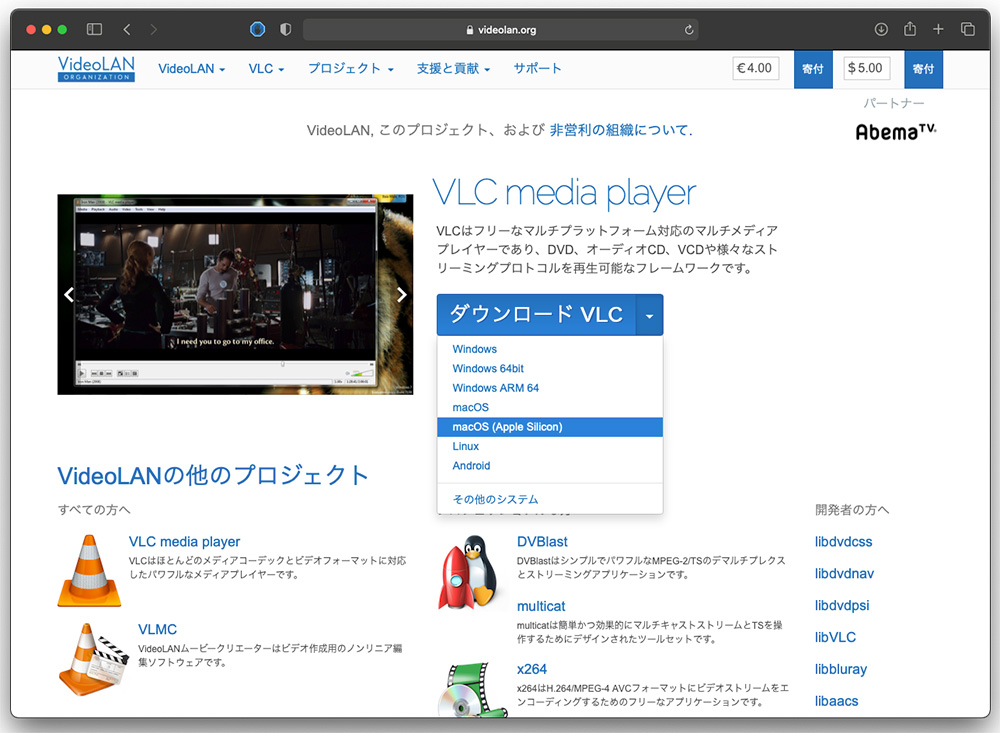The width and height of the screenshot is (1000, 733).
Task: Open the libdvdnav developer link
Action: coord(844,574)
